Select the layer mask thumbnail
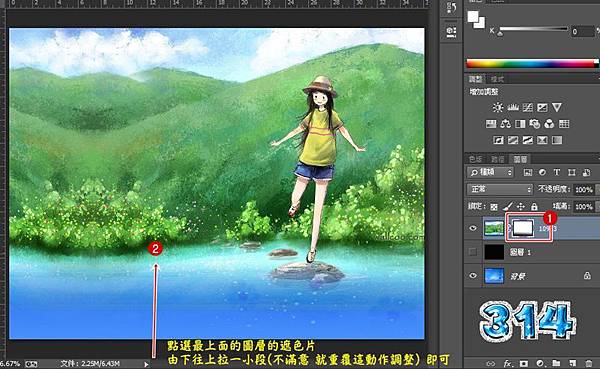Screen dimensions: 600x369 [x=523, y=228]
